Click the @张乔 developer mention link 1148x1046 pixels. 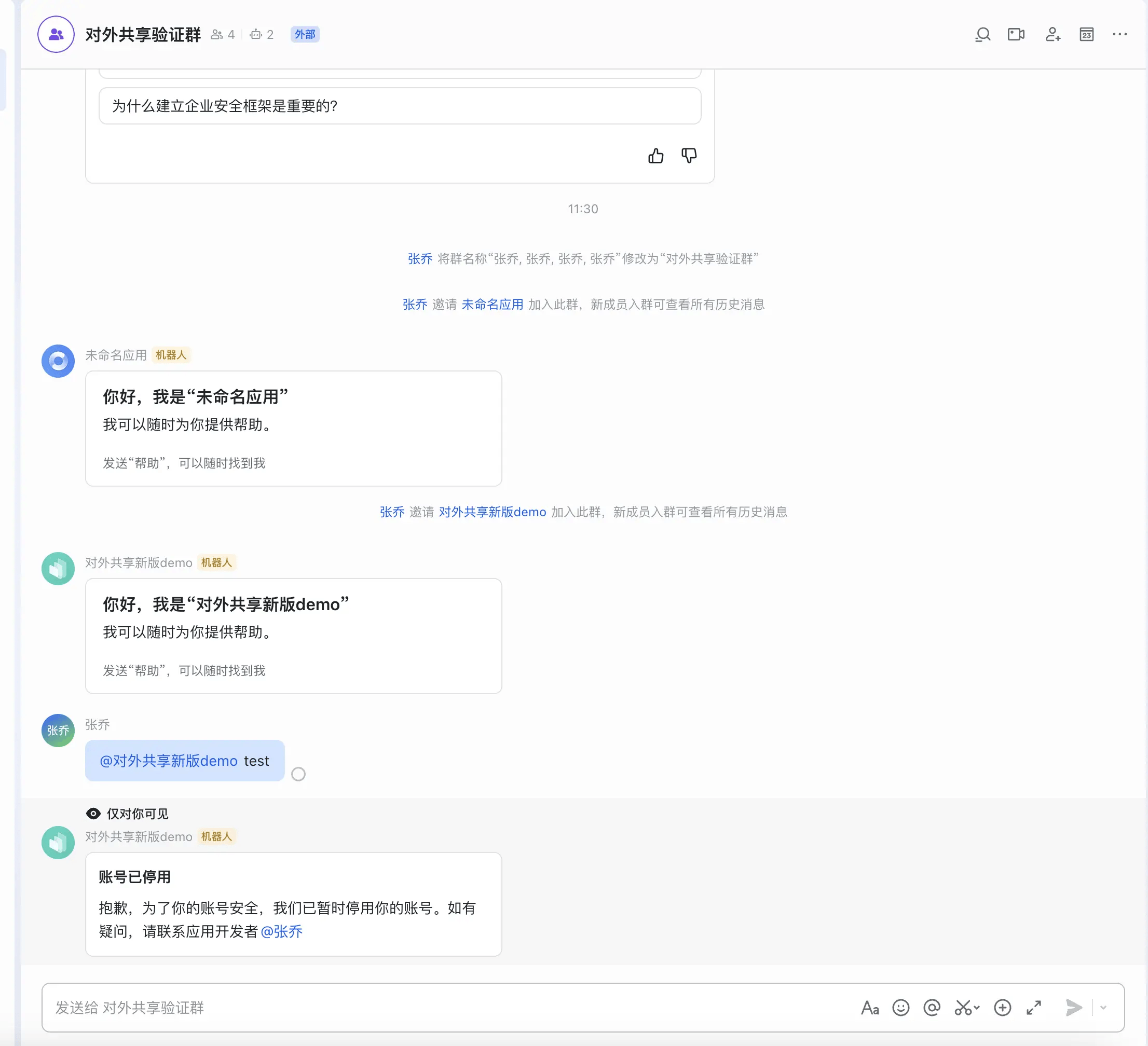(281, 931)
